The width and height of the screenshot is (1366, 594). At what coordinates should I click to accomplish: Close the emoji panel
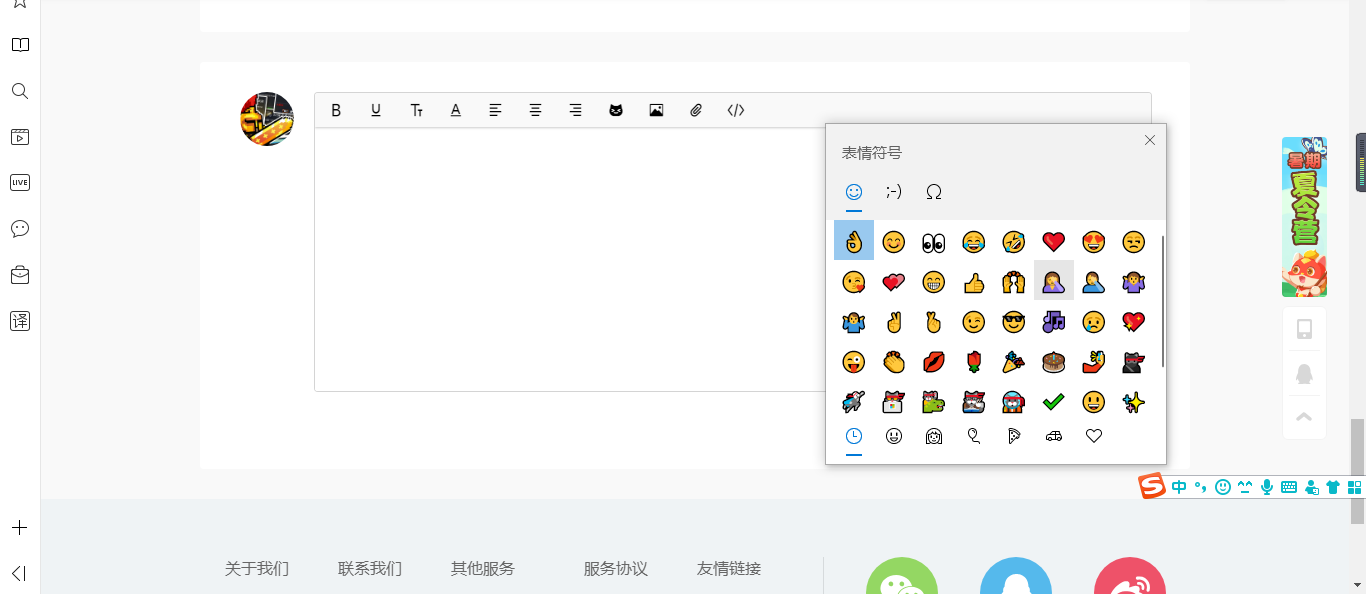pyautogui.click(x=1150, y=140)
